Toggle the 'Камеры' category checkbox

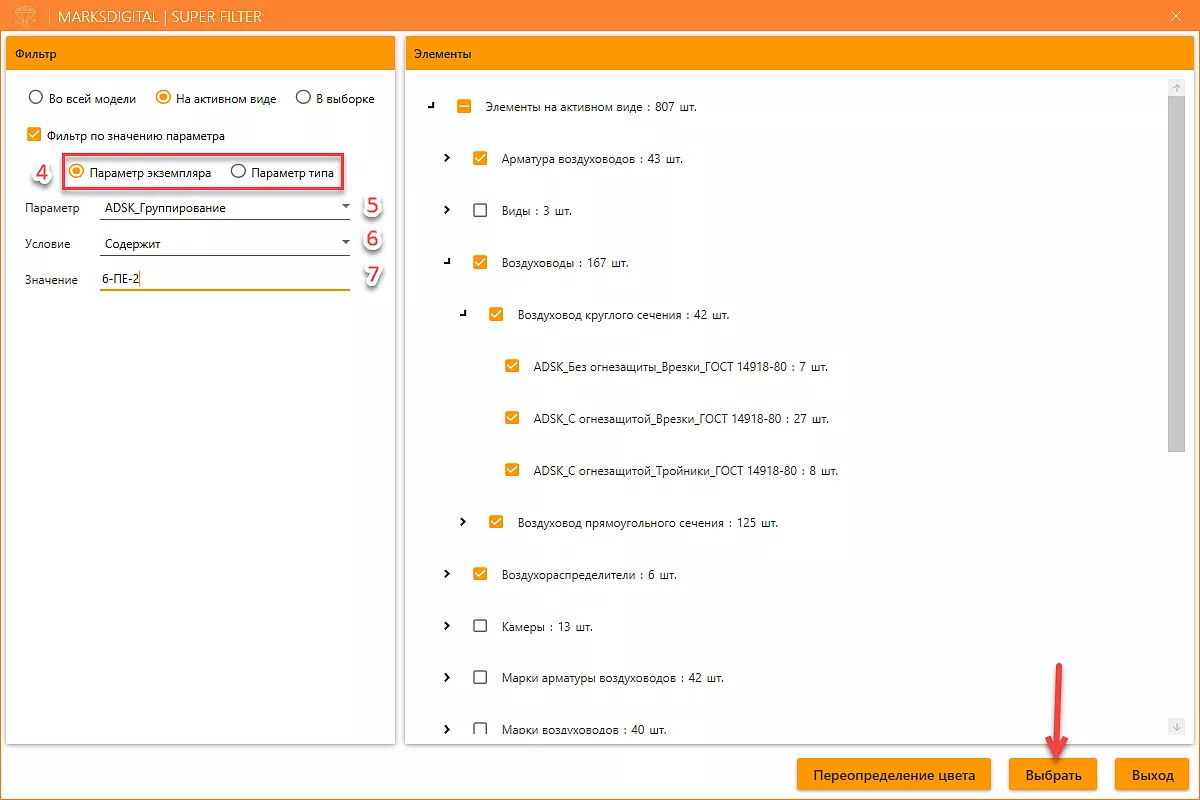coord(480,626)
